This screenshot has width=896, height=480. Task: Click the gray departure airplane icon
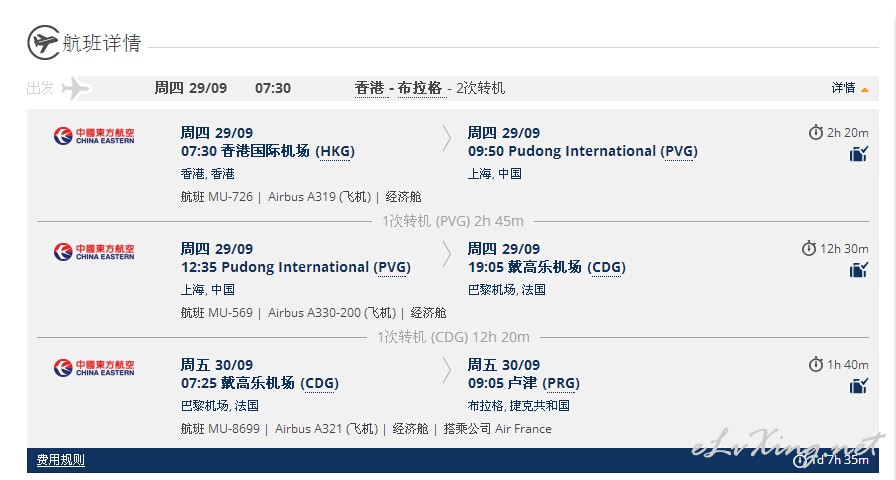click(x=77, y=88)
